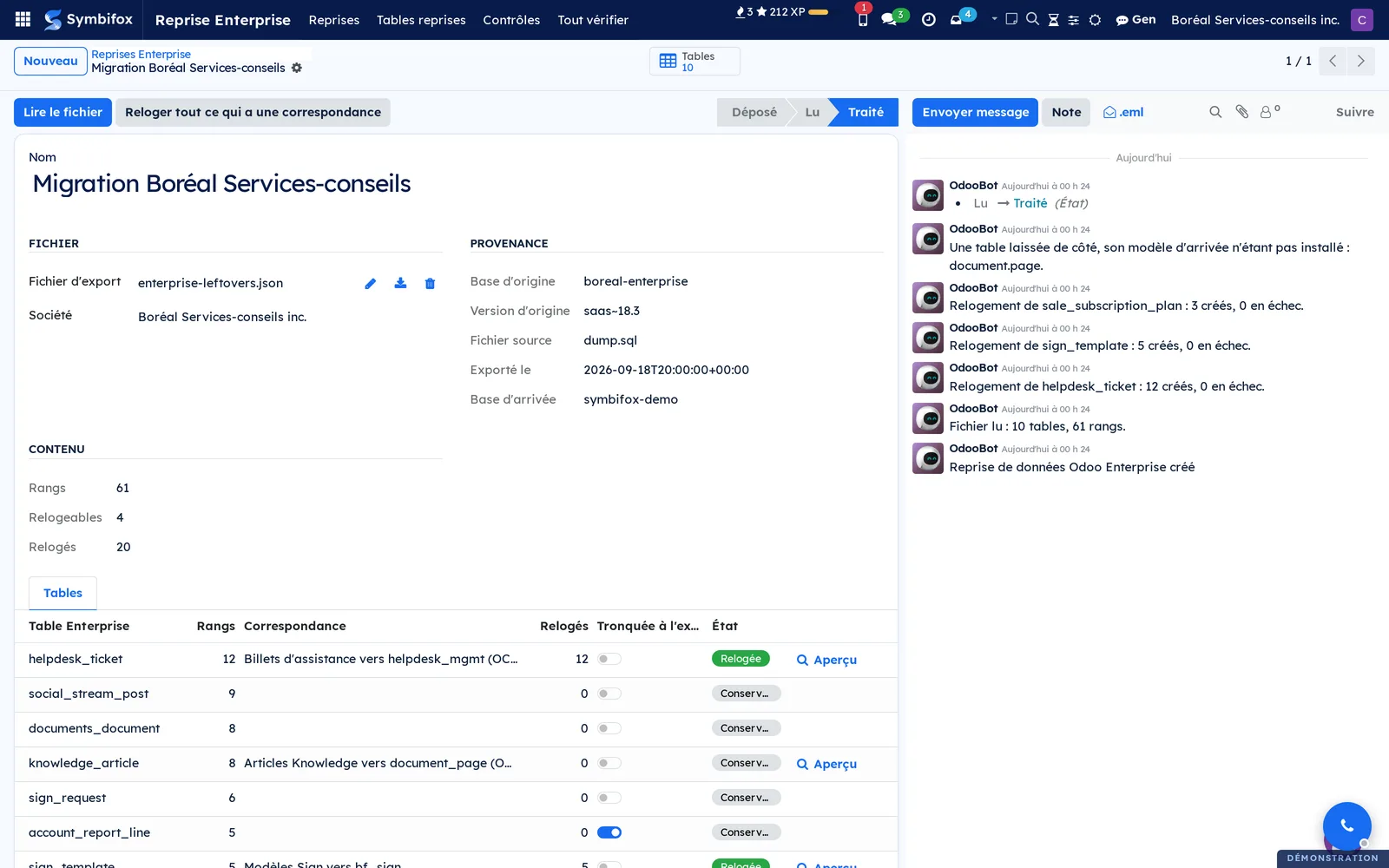Toggle Tronquée switch for social_stream_post row
The width and height of the screenshot is (1389, 868).
(609, 694)
